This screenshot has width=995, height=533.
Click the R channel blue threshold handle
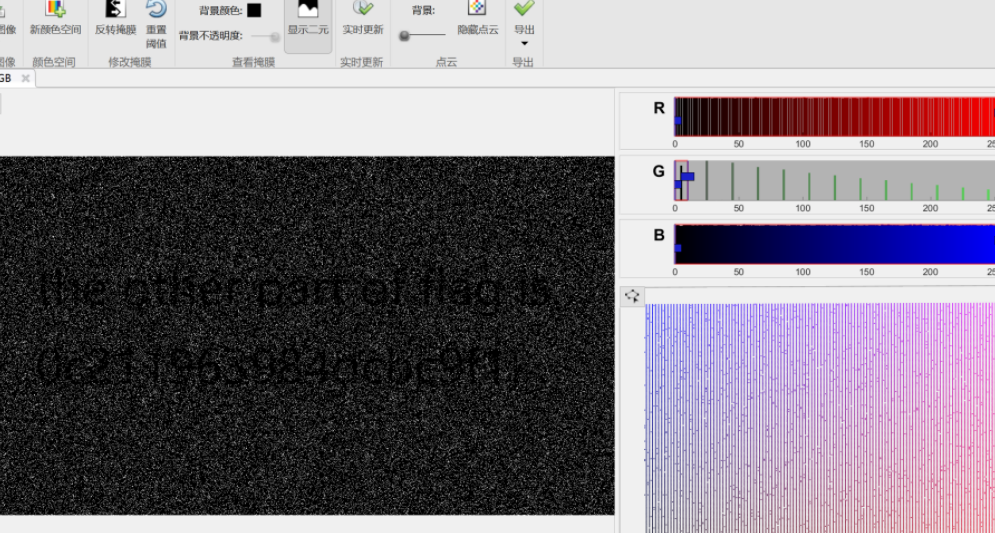[678, 121]
